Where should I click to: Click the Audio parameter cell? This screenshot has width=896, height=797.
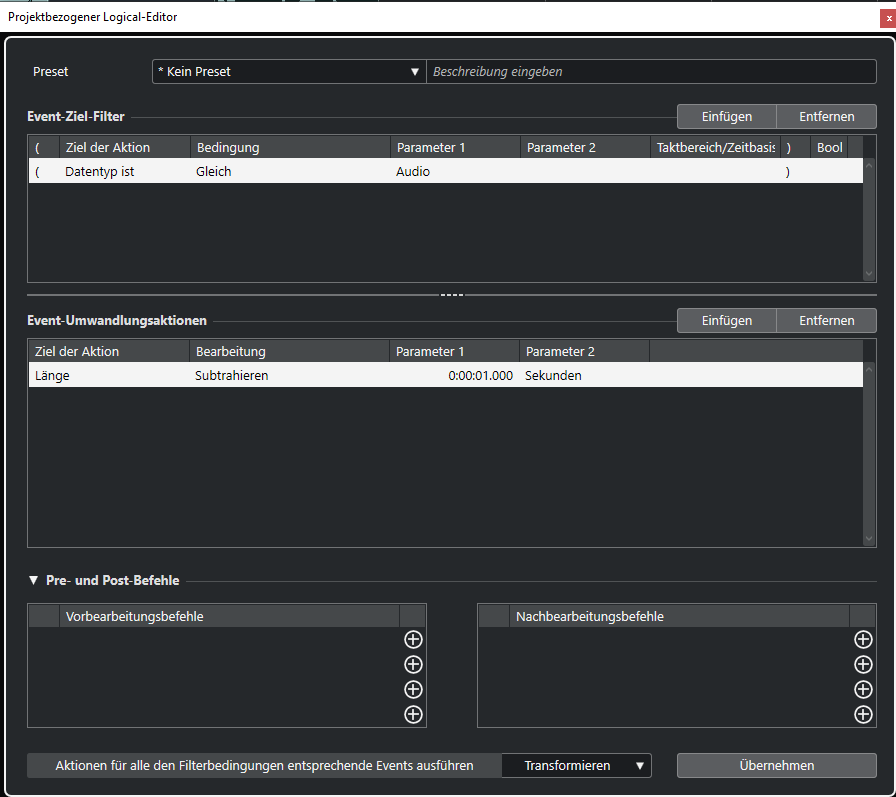455,171
